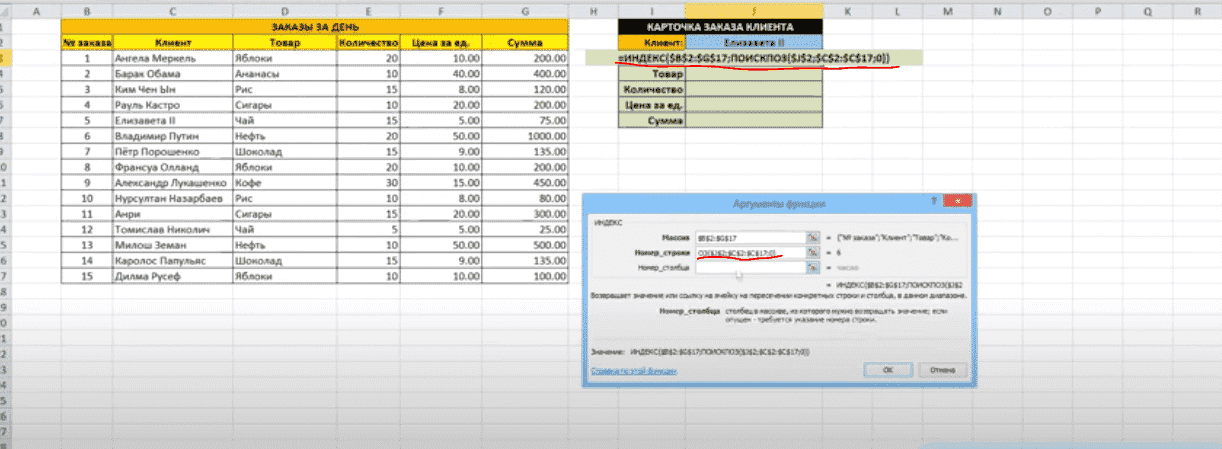Click the Массив input field

(x=751, y=237)
